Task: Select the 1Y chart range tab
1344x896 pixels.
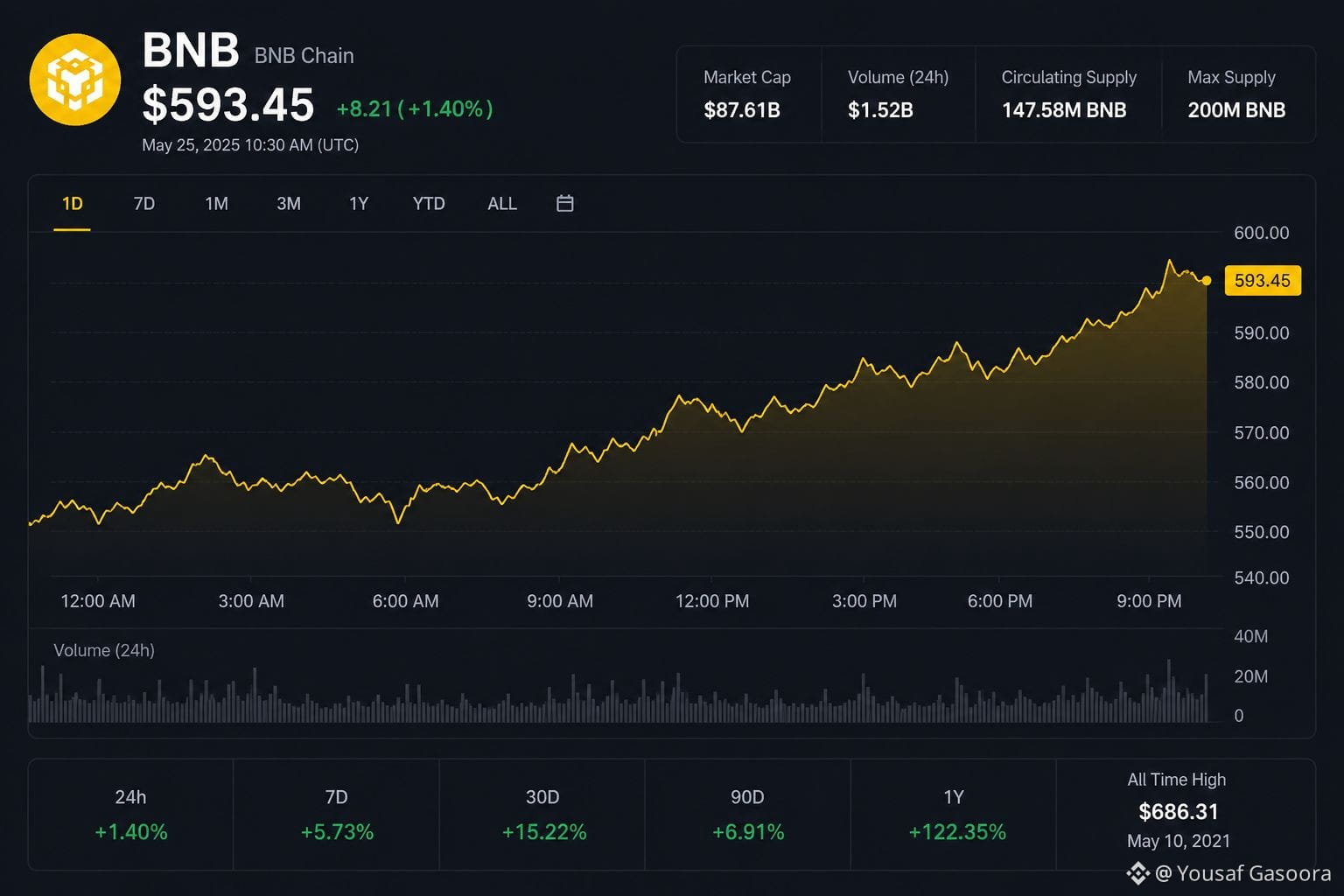Action: click(x=359, y=204)
